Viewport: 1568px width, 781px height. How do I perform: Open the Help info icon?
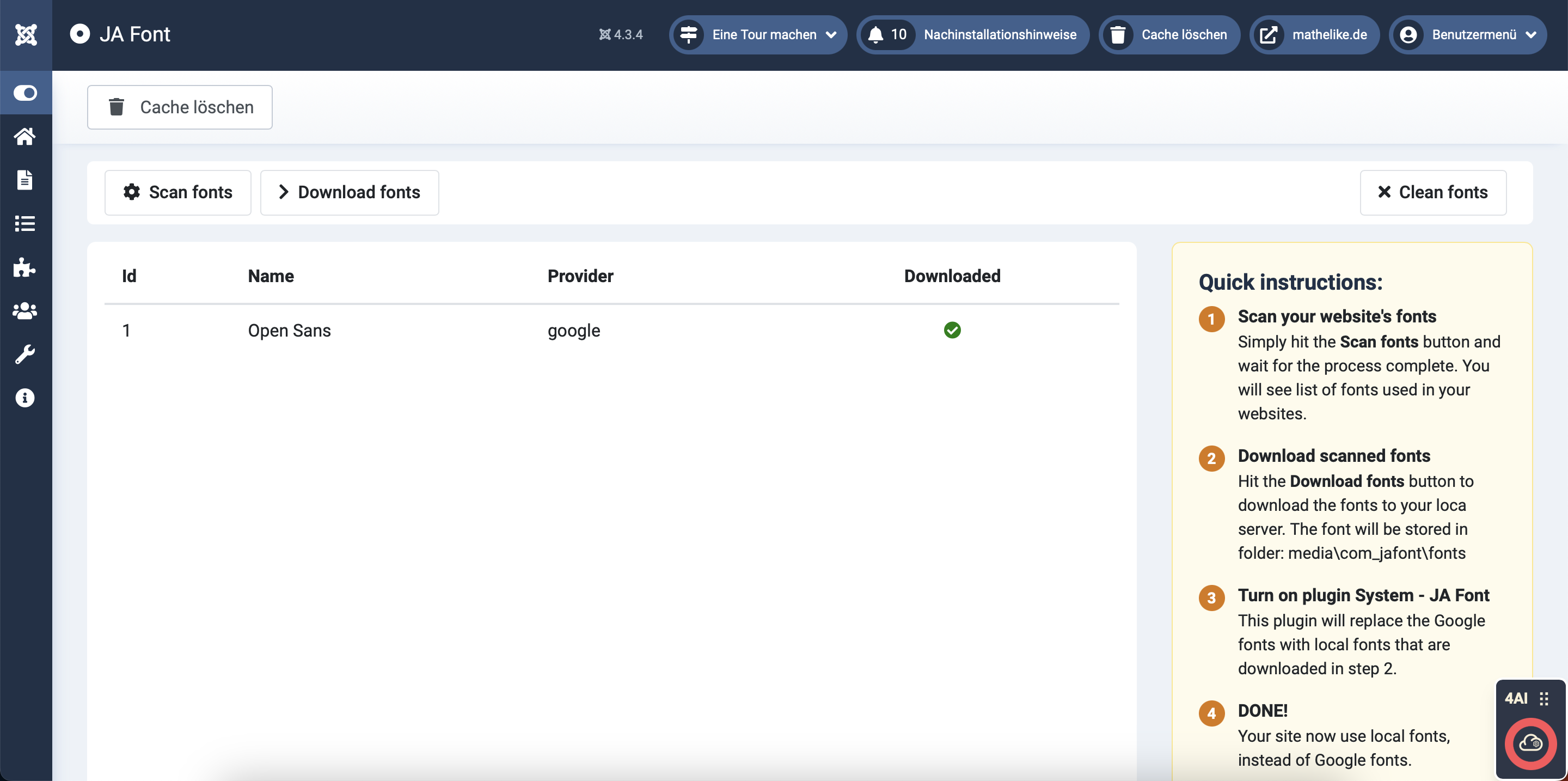click(25, 398)
